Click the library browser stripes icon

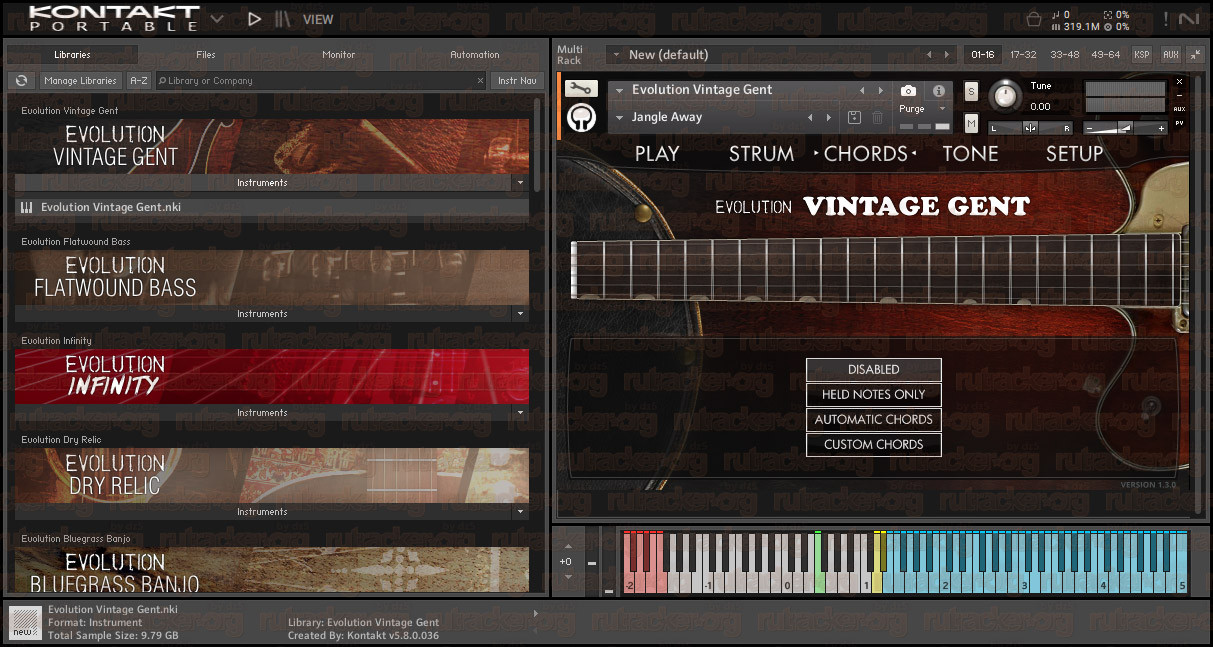(x=284, y=19)
